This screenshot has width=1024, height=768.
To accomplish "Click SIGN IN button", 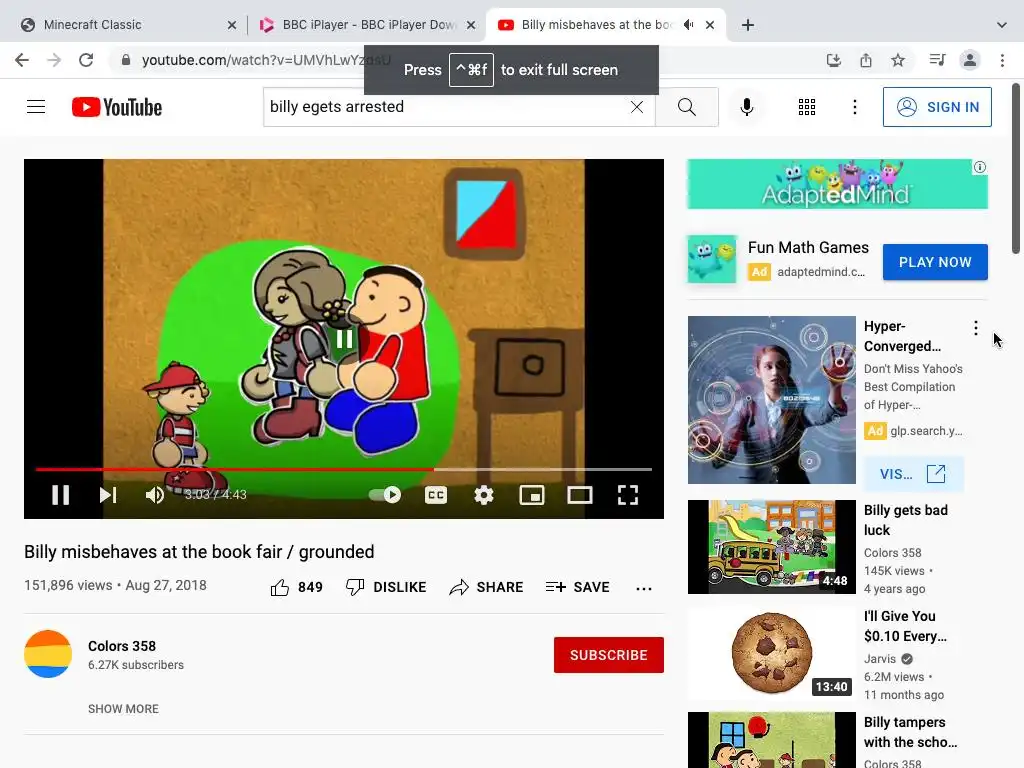I will (x=937, y=106).
